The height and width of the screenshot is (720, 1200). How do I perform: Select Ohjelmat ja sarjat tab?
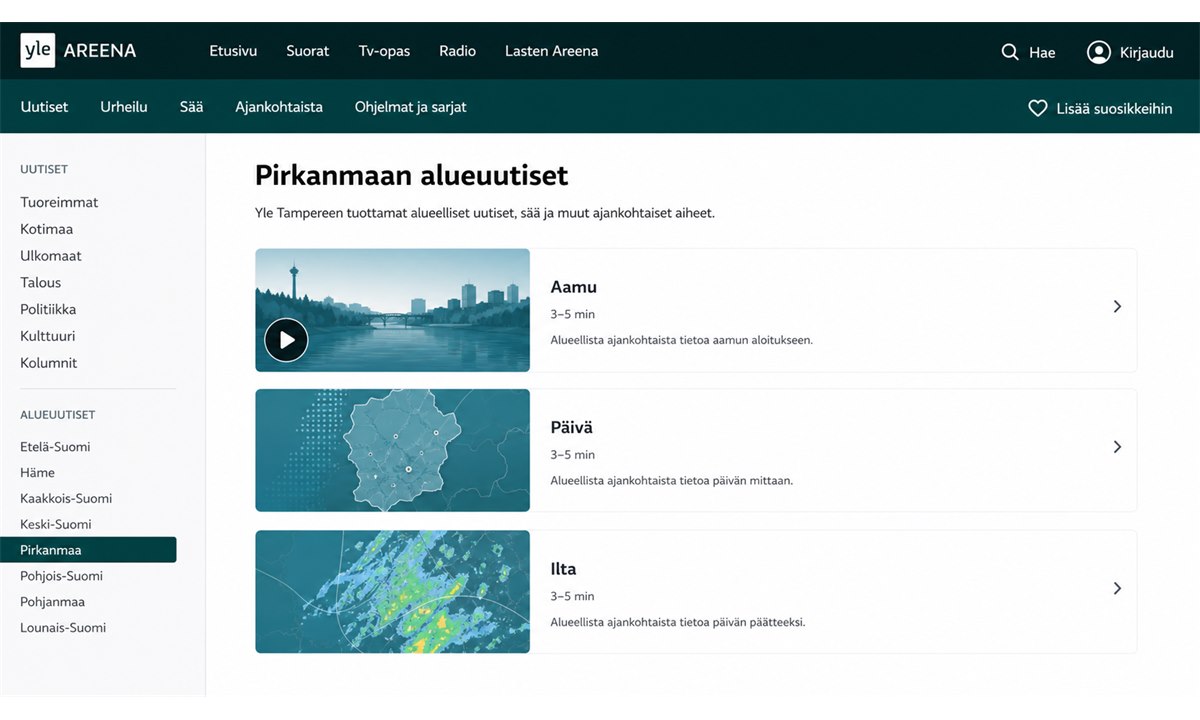tap(410, 107)
